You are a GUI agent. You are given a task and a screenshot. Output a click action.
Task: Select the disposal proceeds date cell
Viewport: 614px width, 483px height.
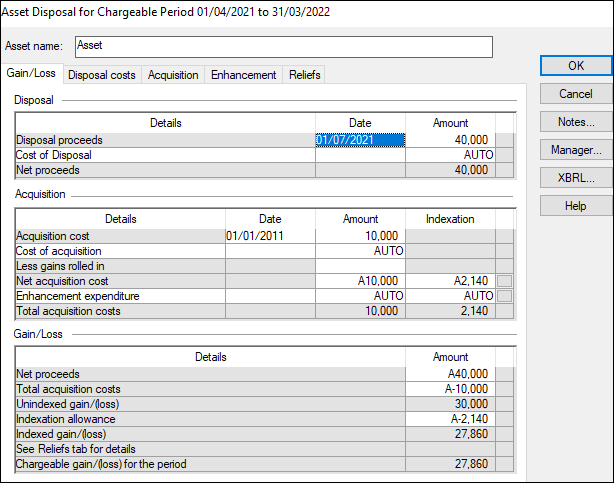coord(360,140)
